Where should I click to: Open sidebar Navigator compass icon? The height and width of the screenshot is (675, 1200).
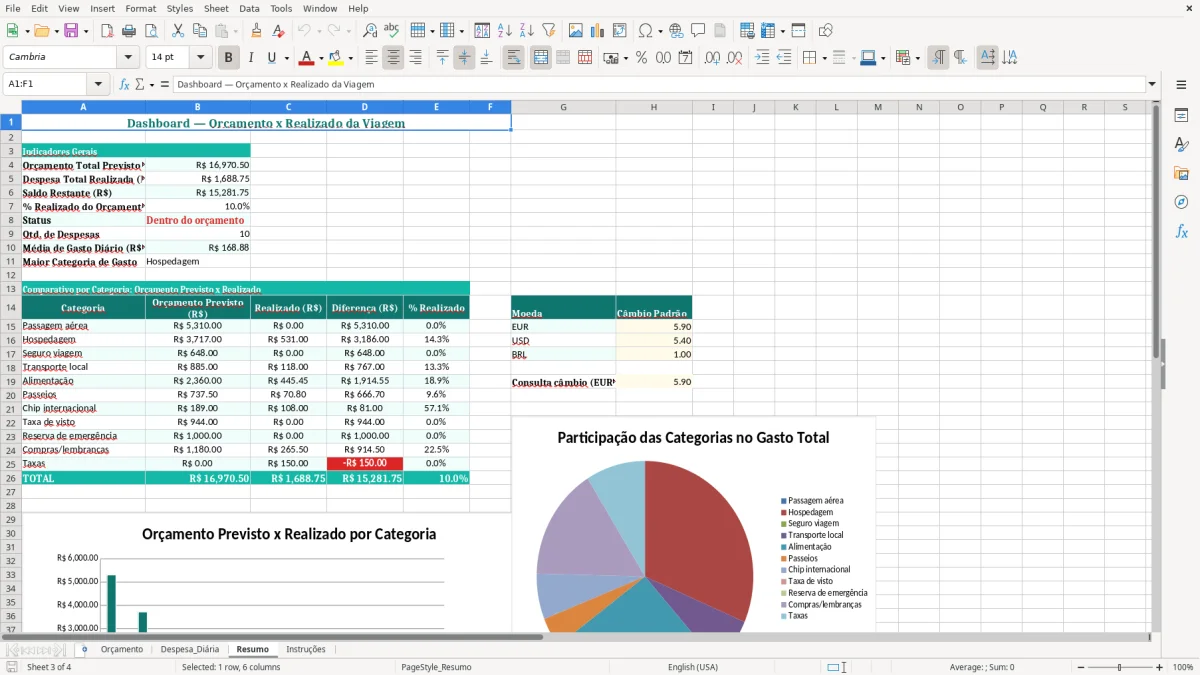(1181, 202)
